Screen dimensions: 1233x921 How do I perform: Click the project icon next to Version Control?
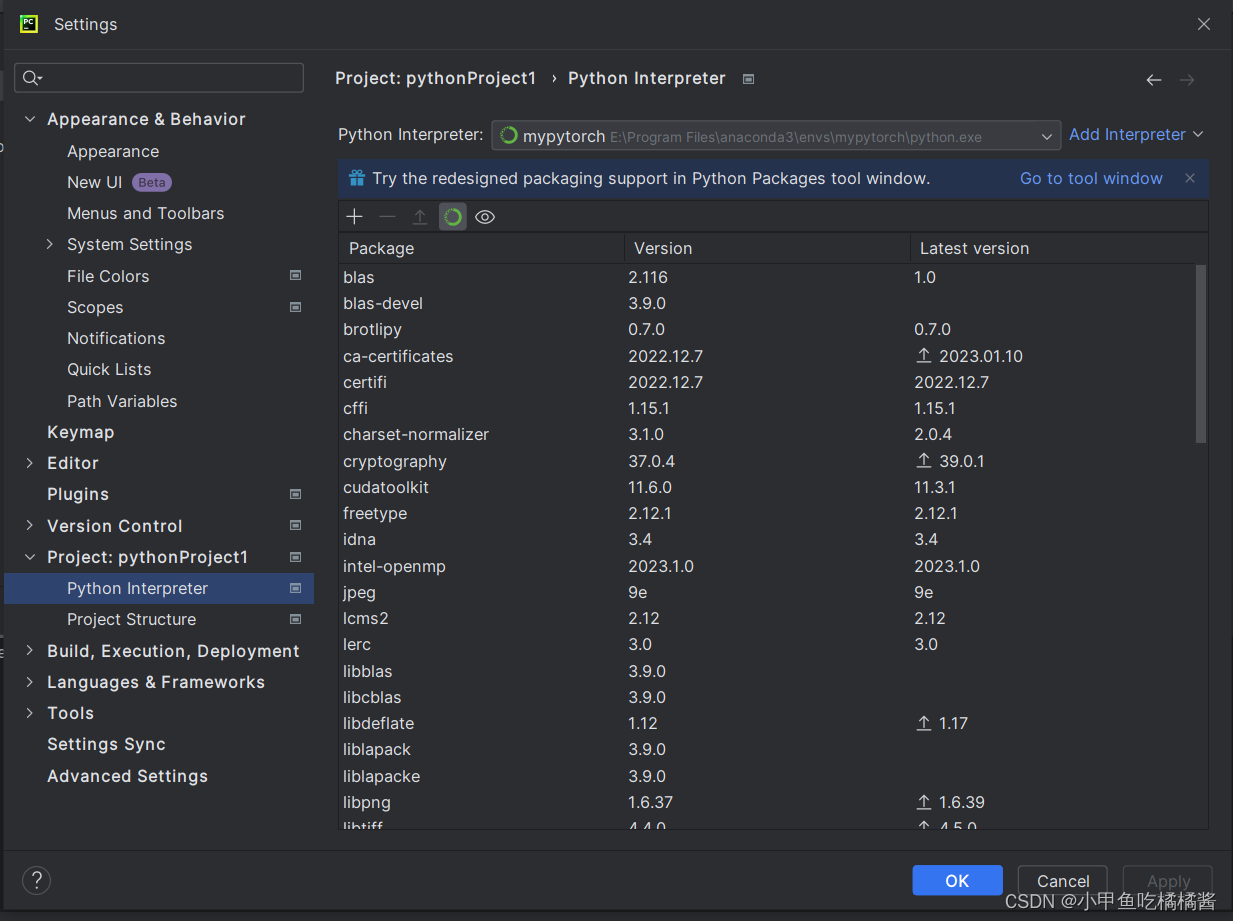[x=295, y=525]
